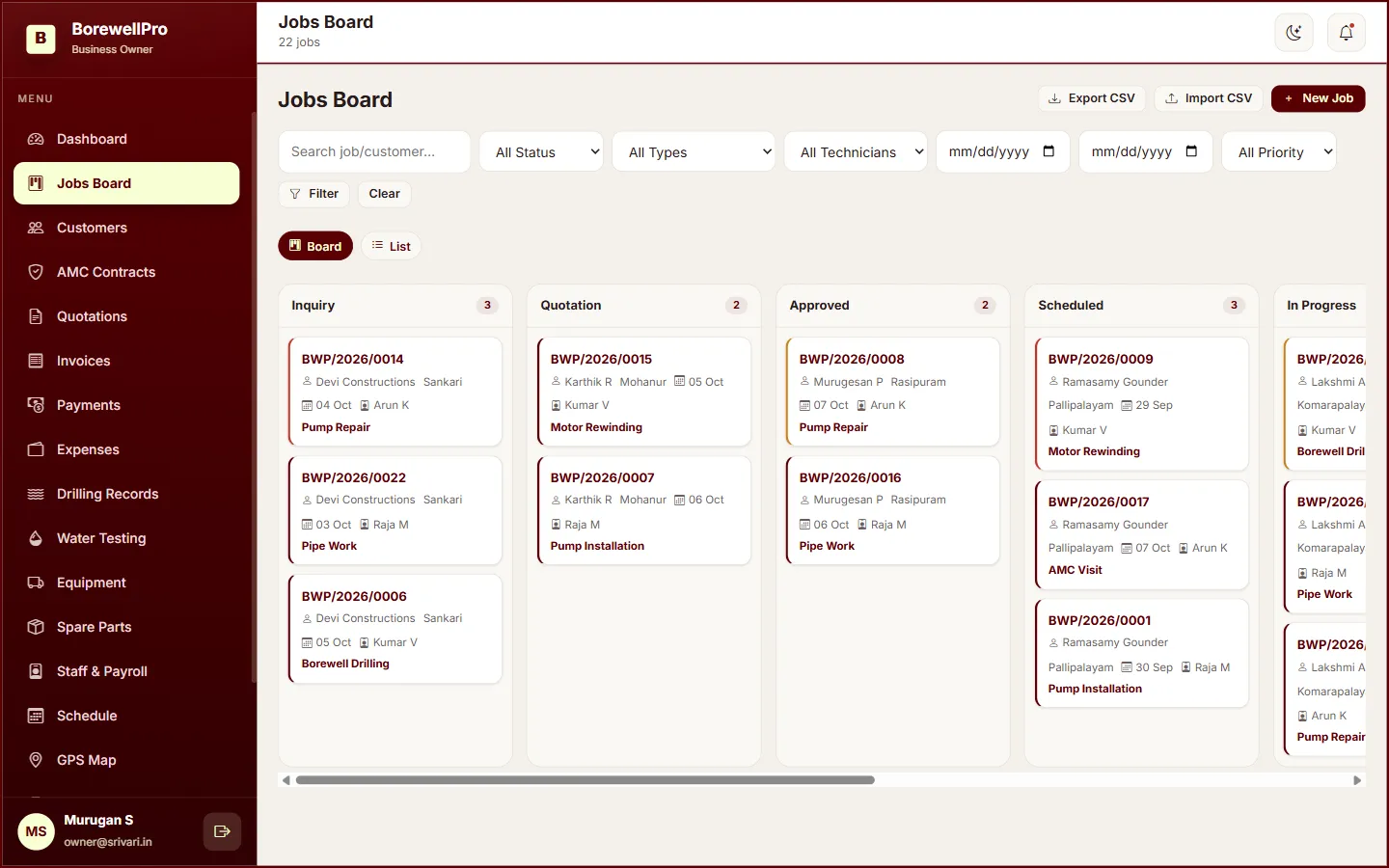Open job card BWP/2026/0008
Image resolution: width=1389 pixels, height=868 pixels.
[893, 392]
